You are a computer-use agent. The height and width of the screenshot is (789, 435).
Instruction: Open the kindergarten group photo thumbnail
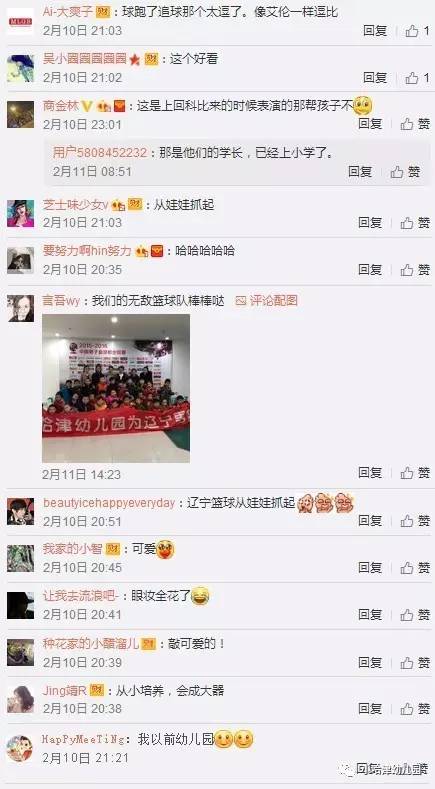116,388
